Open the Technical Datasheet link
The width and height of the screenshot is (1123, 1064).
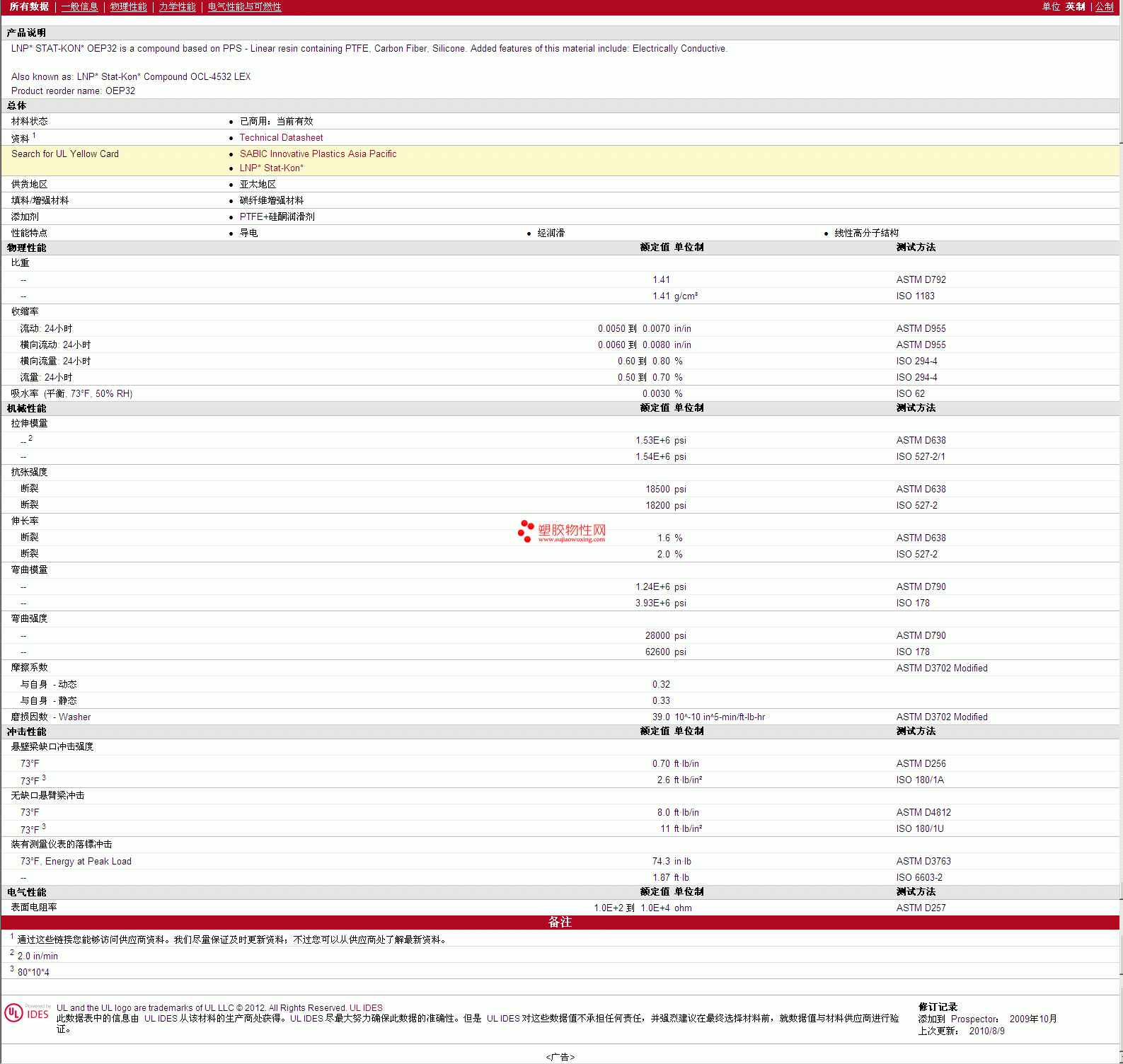click(281, 138)
